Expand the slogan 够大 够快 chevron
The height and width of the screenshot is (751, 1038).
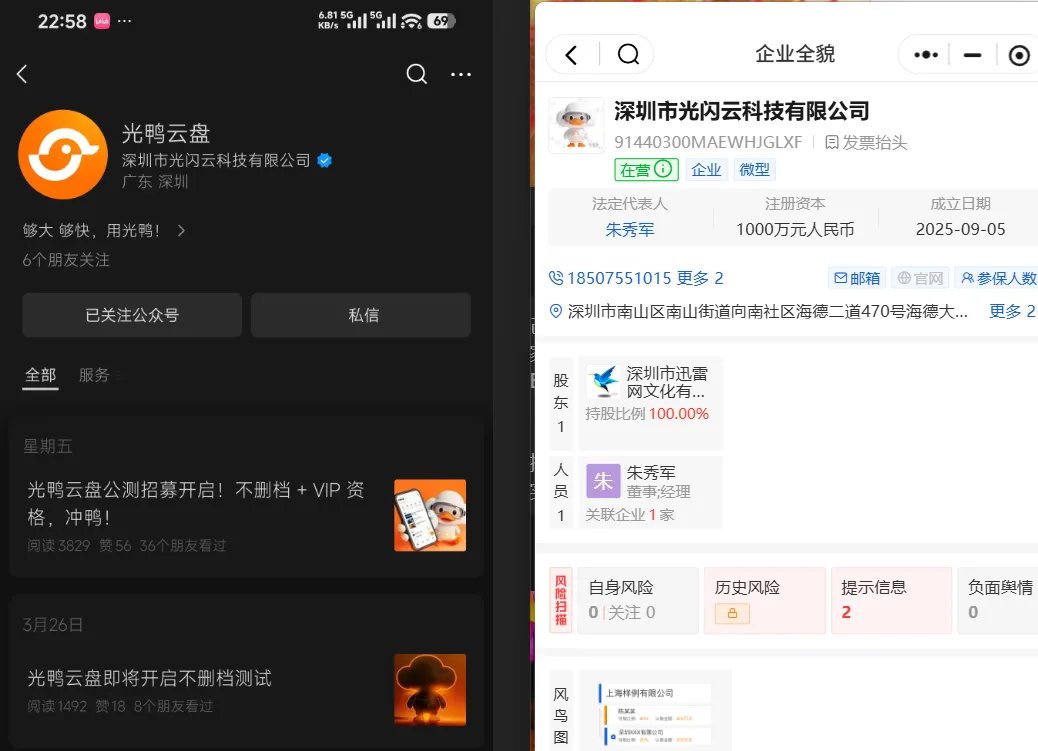pyautogui.click(x=181, y=230)
